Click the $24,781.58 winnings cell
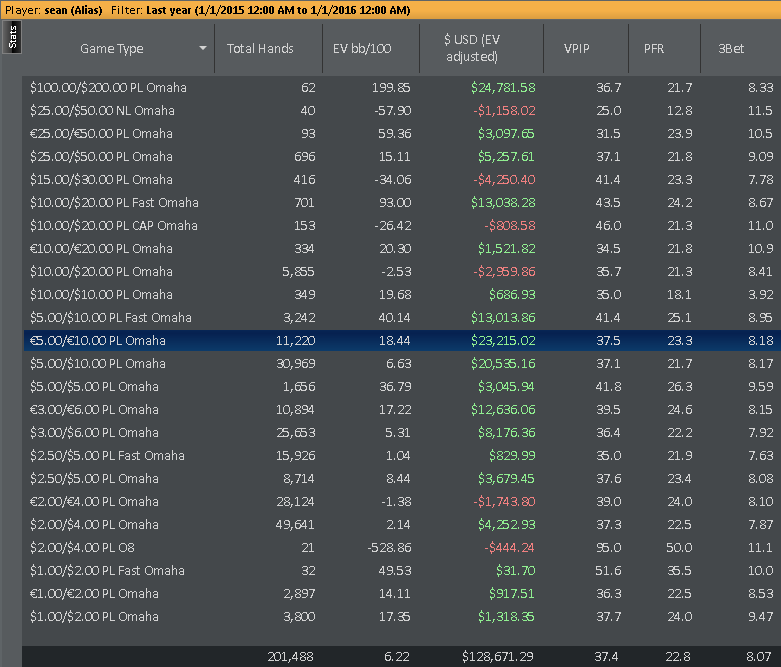This screenshot has height=667, width=781. 503,88
